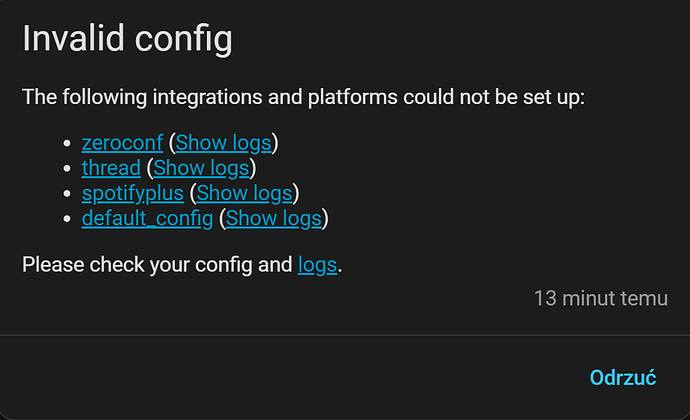Open the default_config integration link
This screenshot has width=690, height=420.
coord(147,218)
